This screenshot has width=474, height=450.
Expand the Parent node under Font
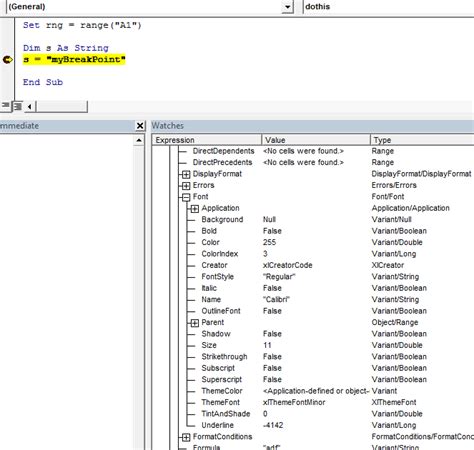tap(195, 323)
